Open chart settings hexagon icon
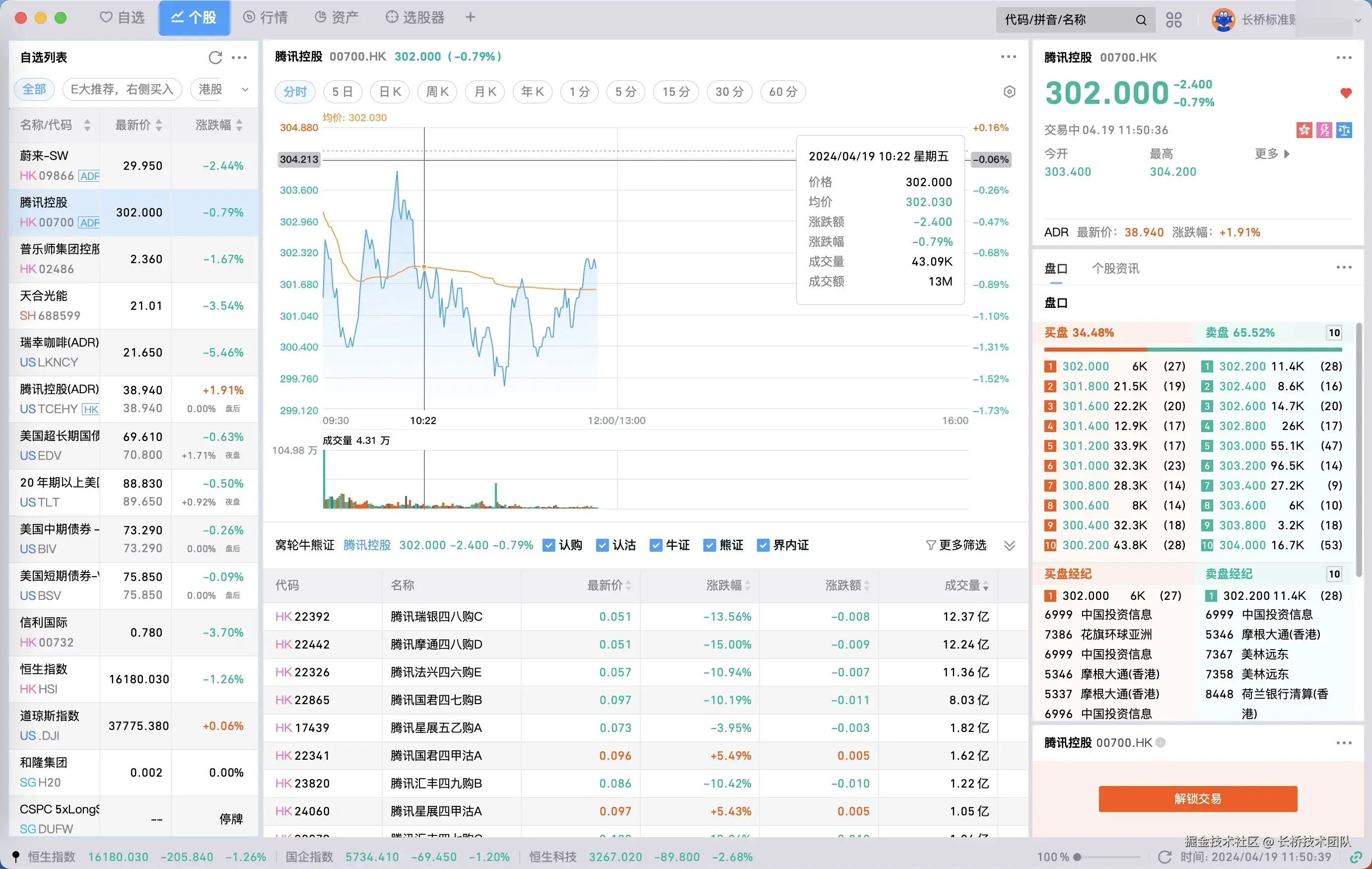This screenshot has height=869, width=1372. (x=1009, y=92)
